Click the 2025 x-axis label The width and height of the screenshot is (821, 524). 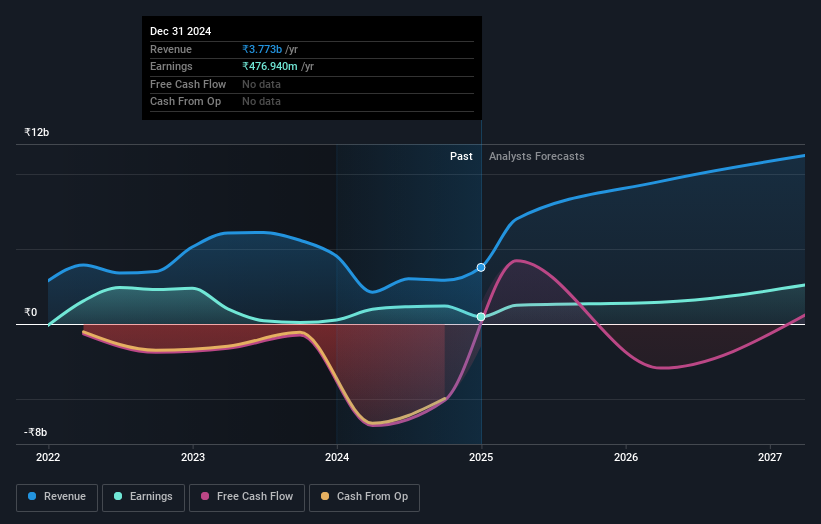click(x=481, y=457)
